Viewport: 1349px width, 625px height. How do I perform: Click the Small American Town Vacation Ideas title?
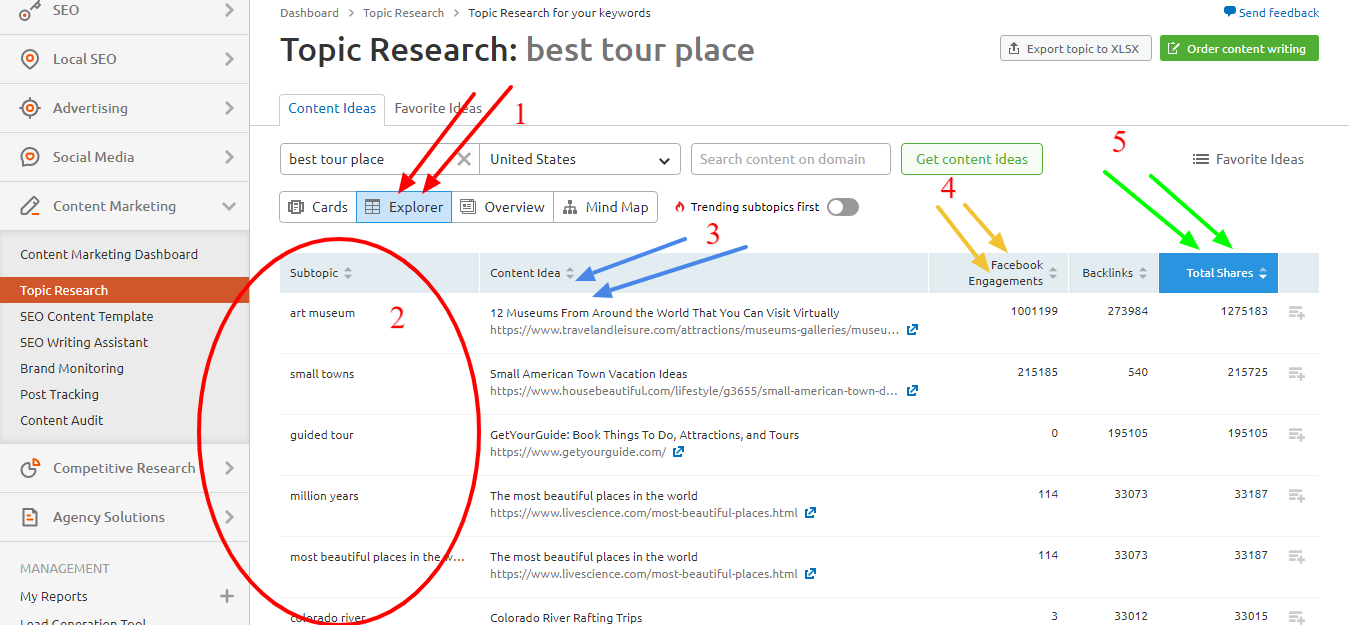(x=589, y=374)
